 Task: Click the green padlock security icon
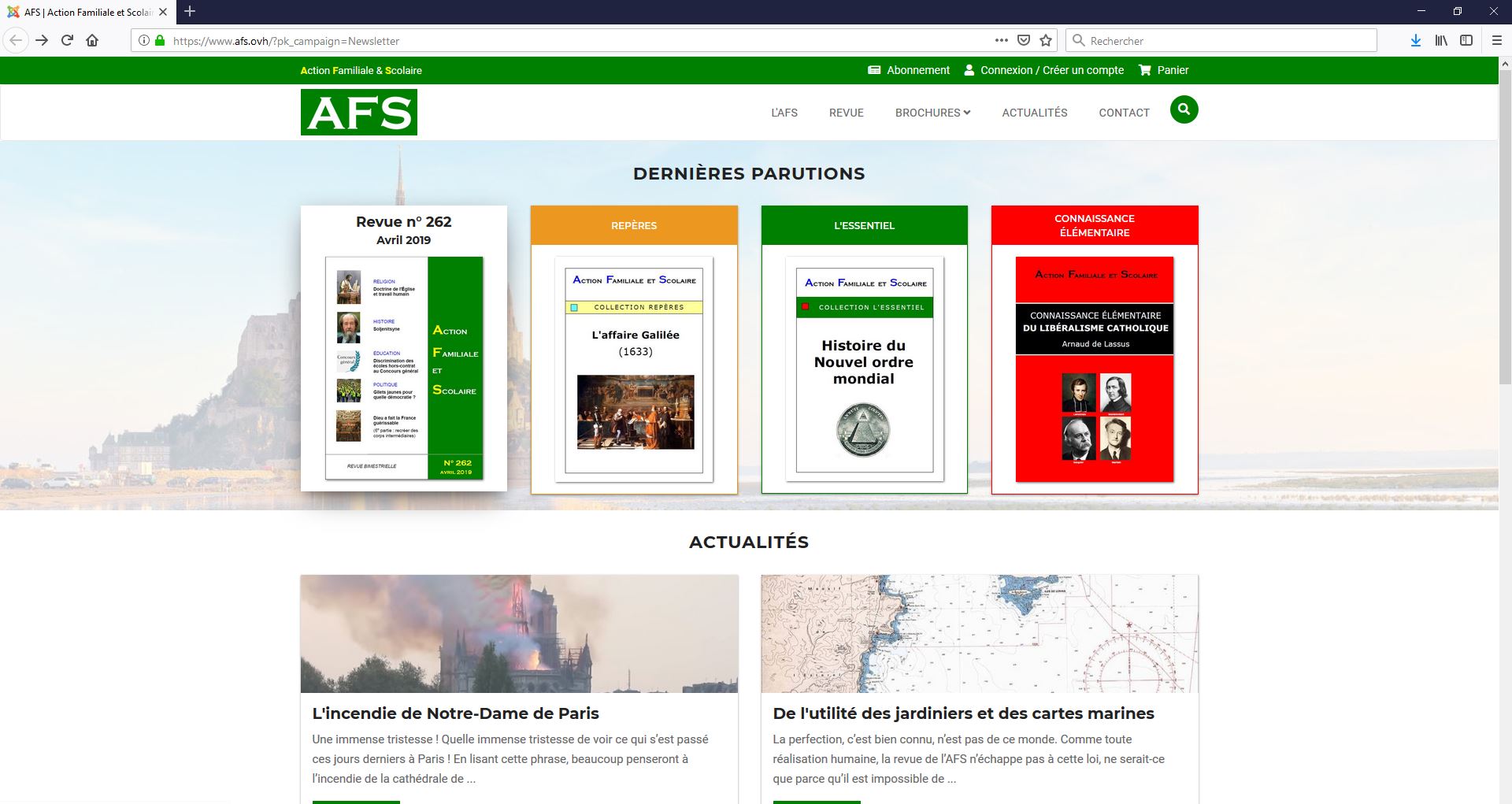point(160,40)
